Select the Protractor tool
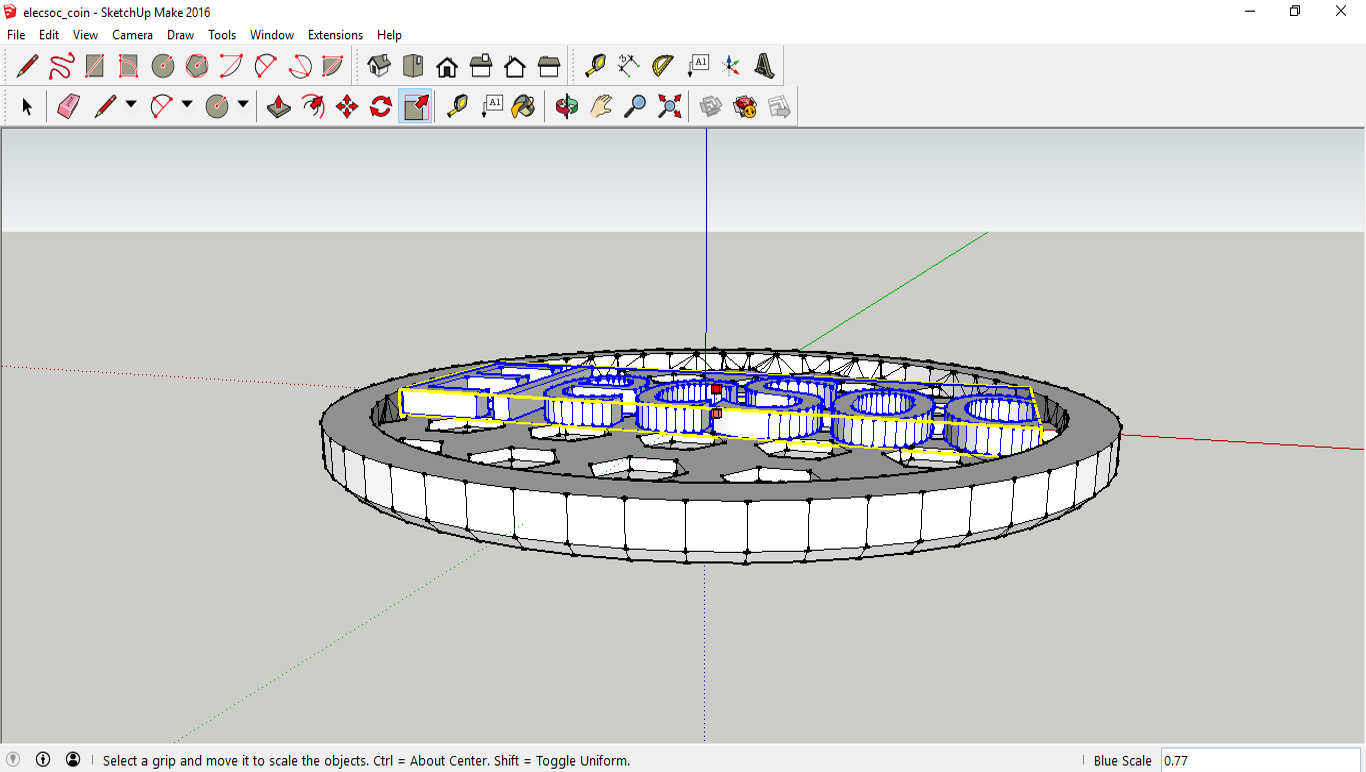 pos(663,67)
